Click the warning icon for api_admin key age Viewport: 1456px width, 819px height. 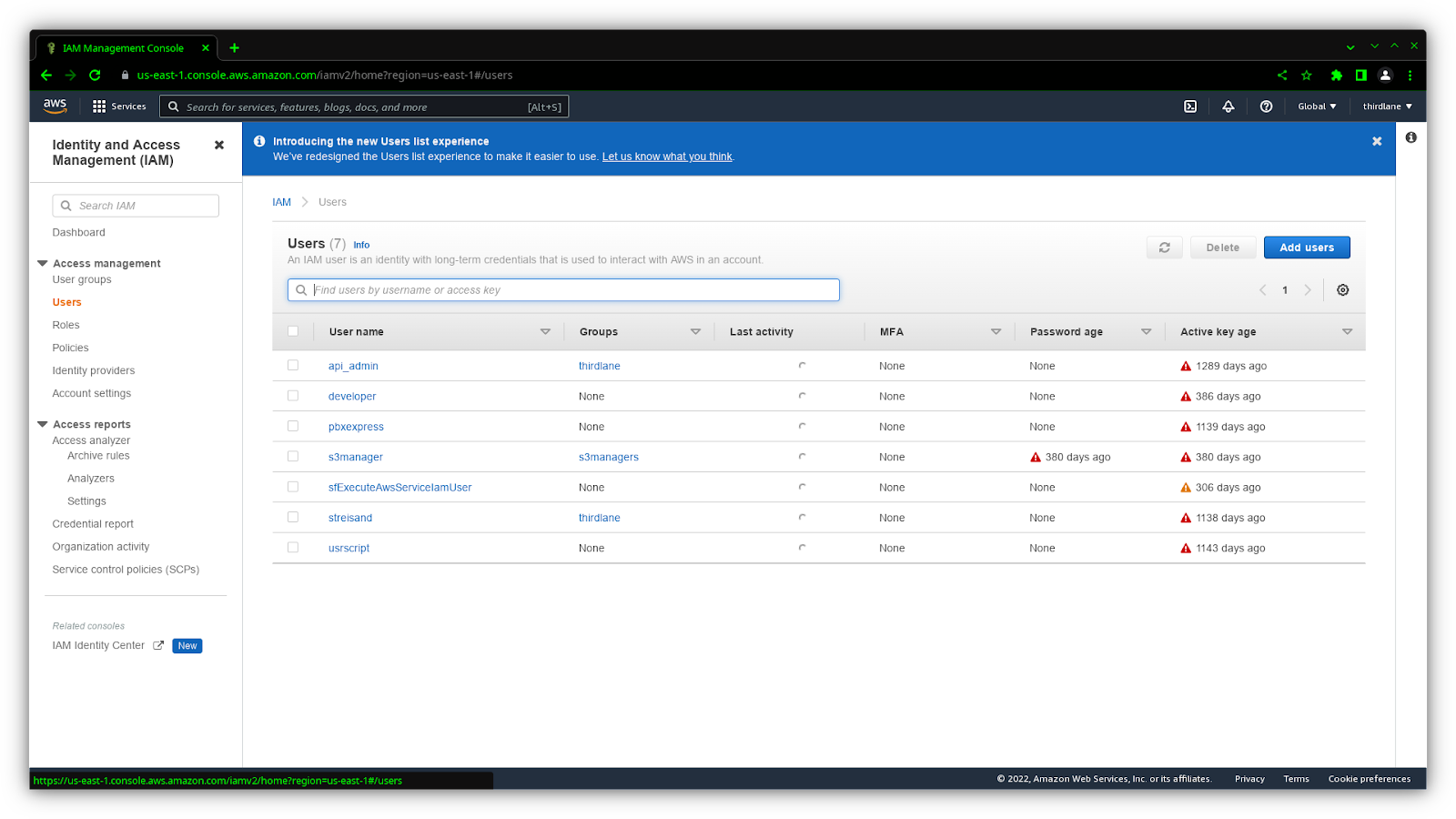[x=1186, y=366]
